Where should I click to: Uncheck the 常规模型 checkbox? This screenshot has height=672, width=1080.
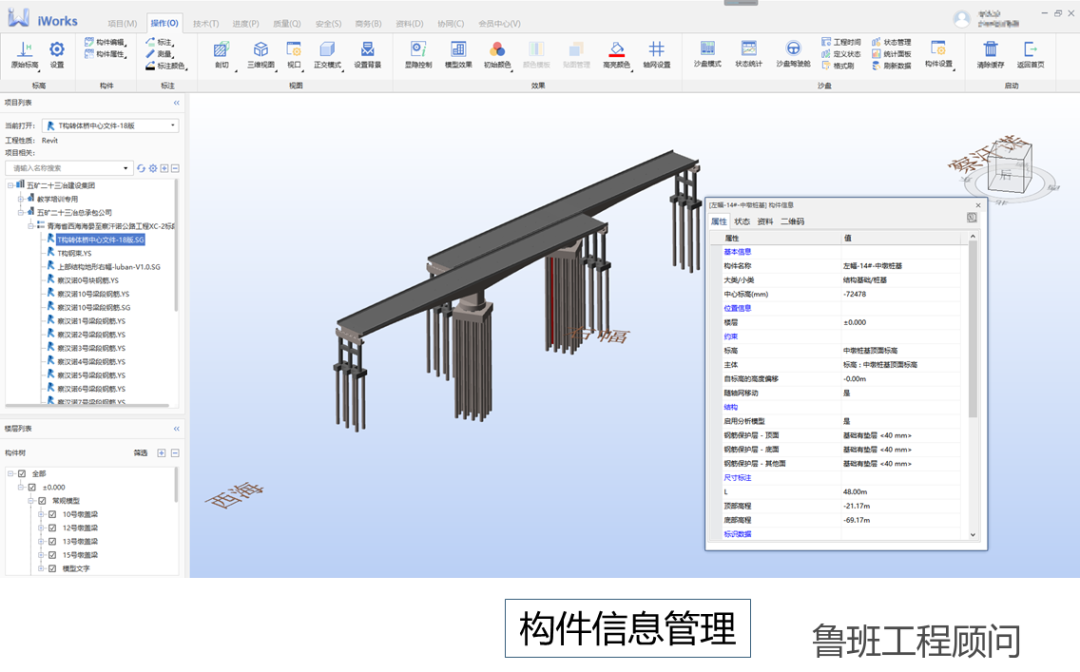pos(42,501)
